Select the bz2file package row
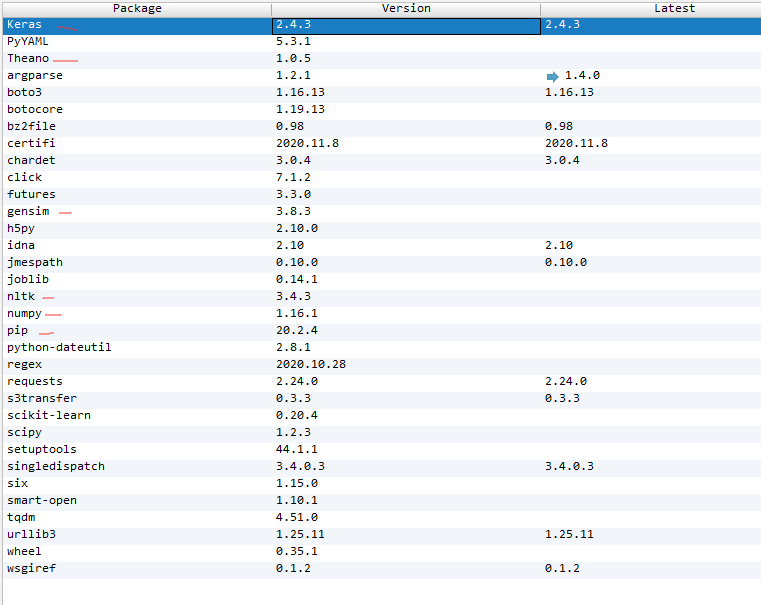Image resolution: width=761 pixels, height=605 pixels. point(381,128)
